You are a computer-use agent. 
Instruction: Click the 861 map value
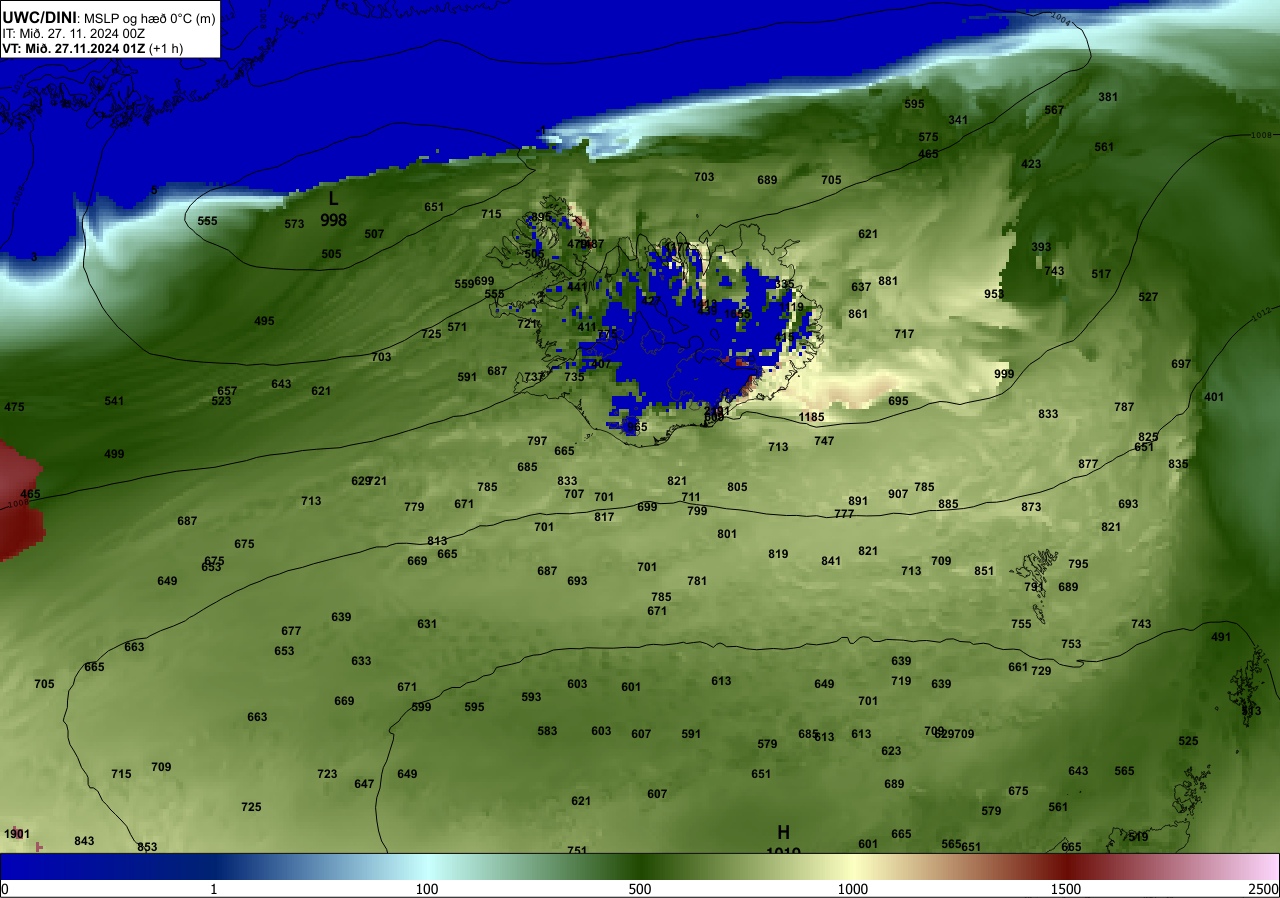coord(858,314)
